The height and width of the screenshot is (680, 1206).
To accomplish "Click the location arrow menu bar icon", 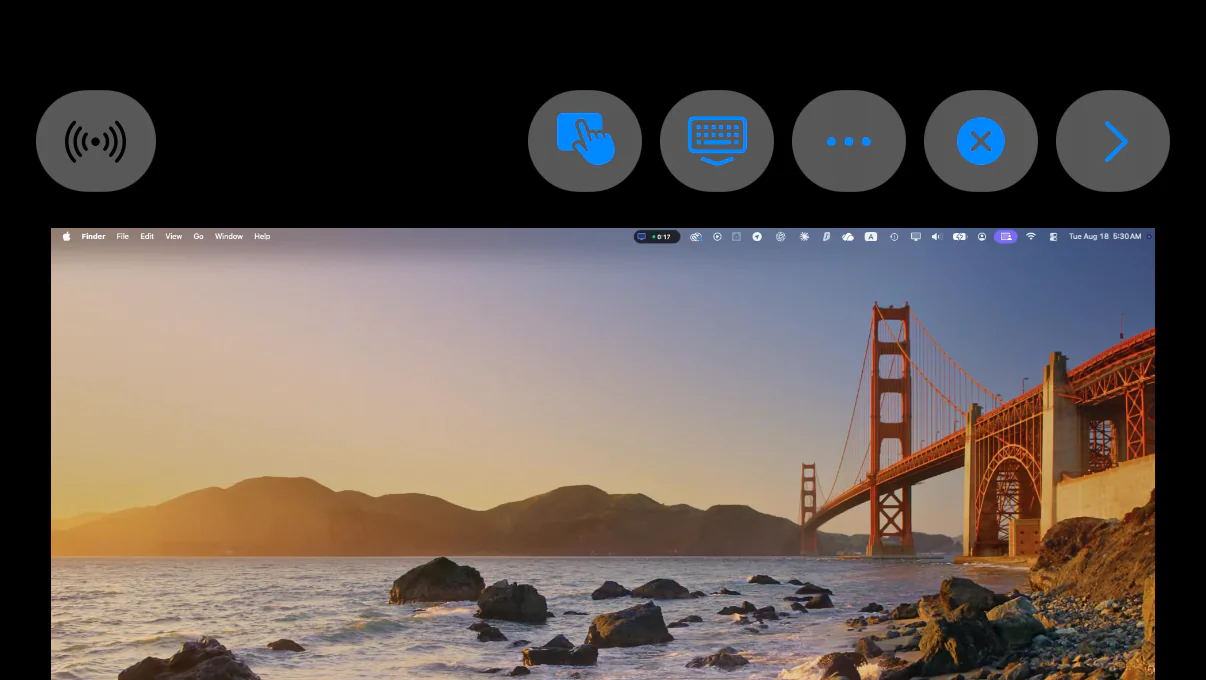I will [x=757, y=237].
